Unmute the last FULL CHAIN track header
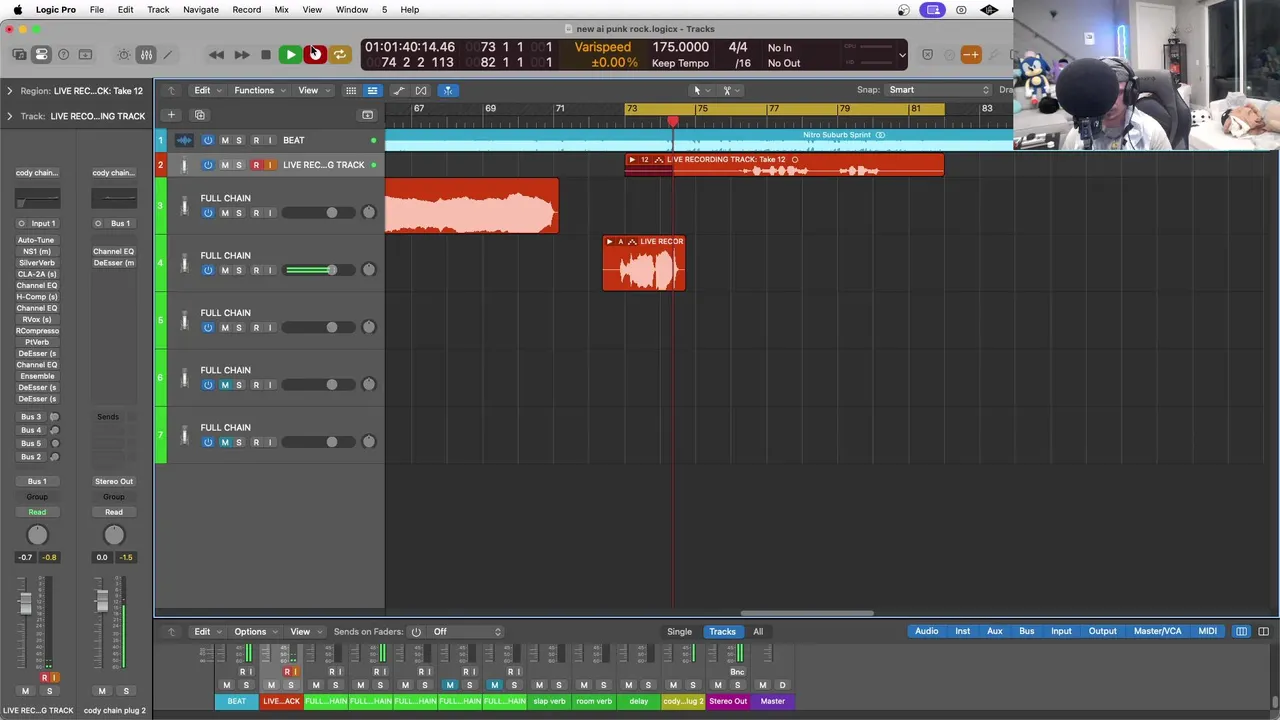This screenshot has height=720, width=1280. (x=224, y=442)
